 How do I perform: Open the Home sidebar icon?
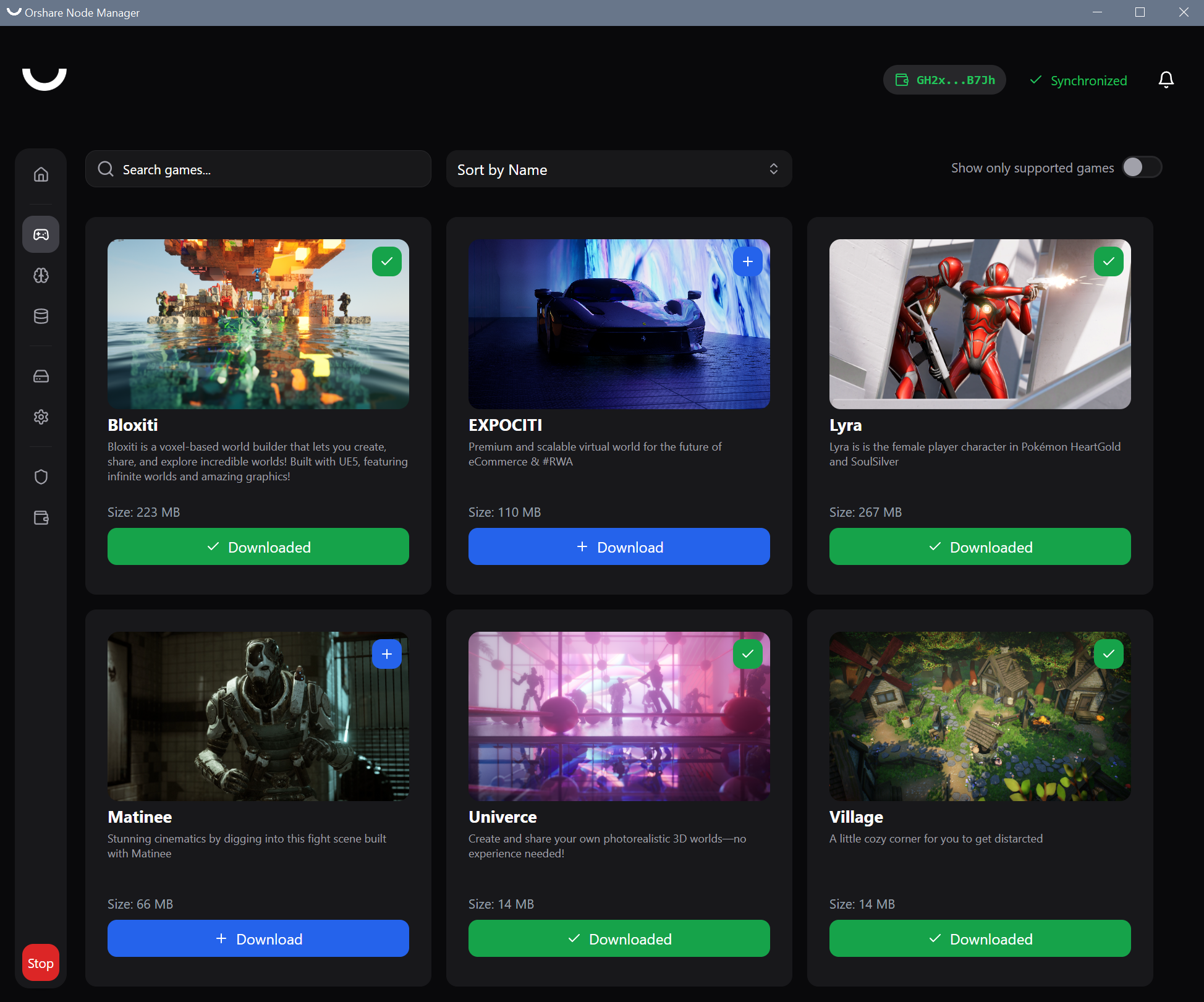point(41,174)
